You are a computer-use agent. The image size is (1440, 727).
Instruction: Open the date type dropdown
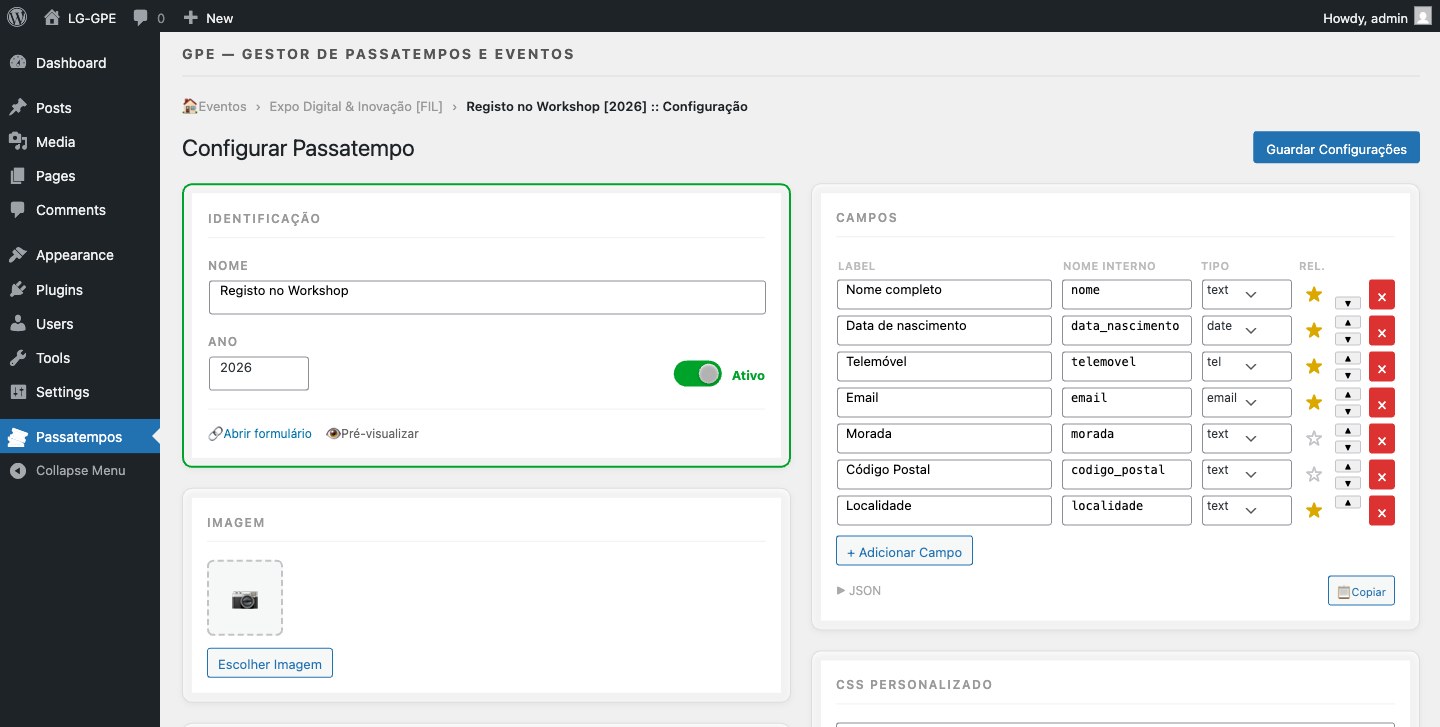coord(1246,330)
